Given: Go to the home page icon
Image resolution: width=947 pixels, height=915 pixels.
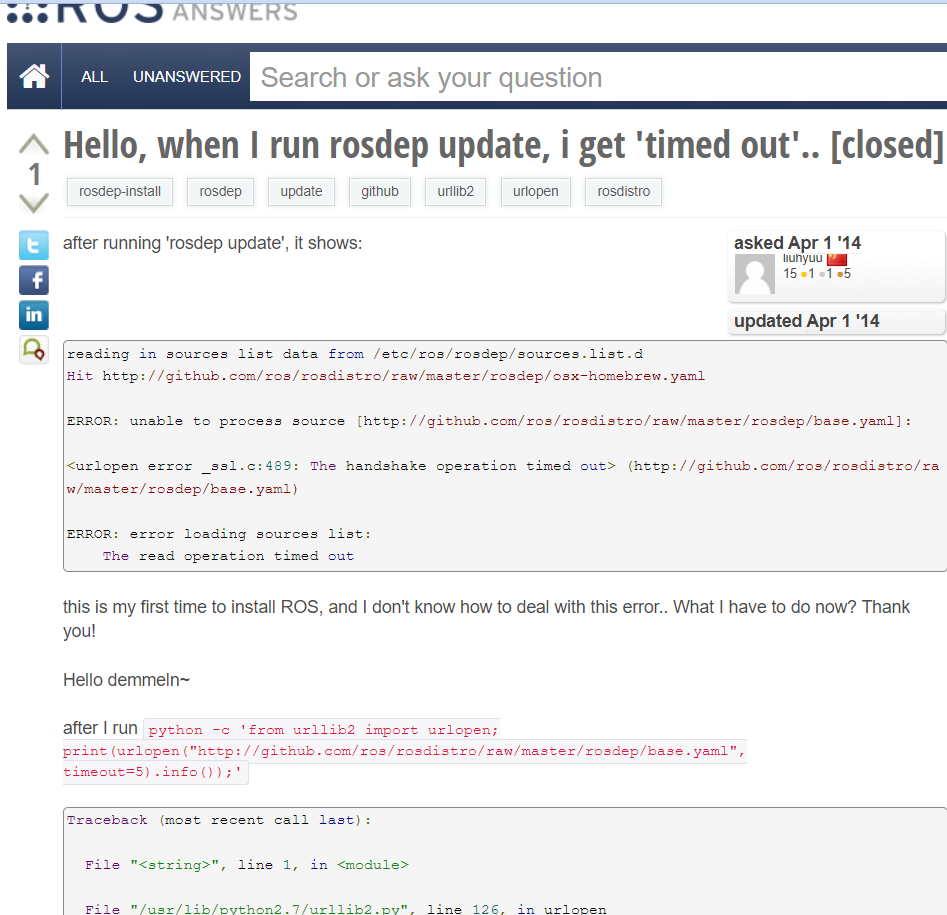Looking at the screenshot, I should (34, 77).
